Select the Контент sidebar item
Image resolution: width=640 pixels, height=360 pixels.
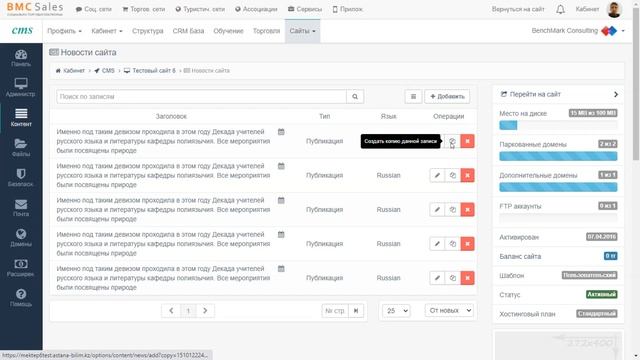21,118
